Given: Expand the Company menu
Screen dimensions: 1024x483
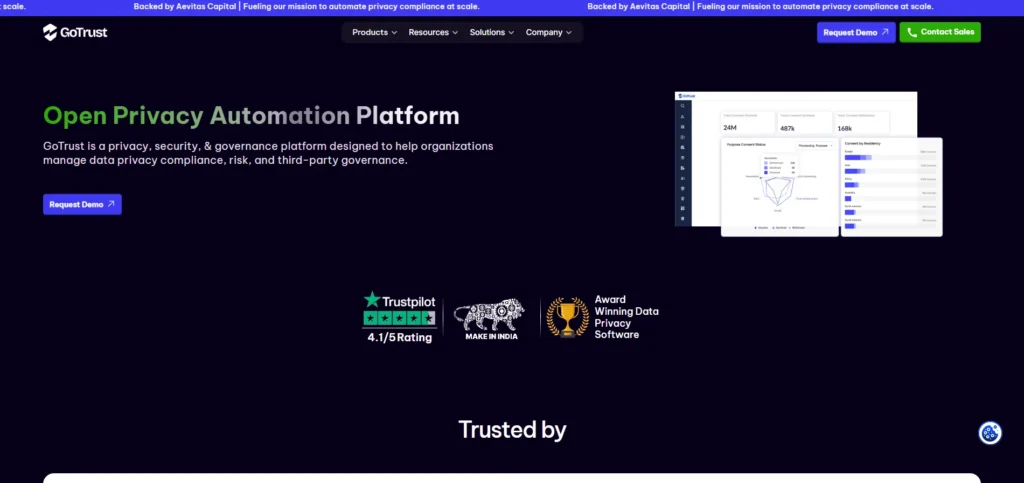Looking at the screenshot, I should coord(549,32).
